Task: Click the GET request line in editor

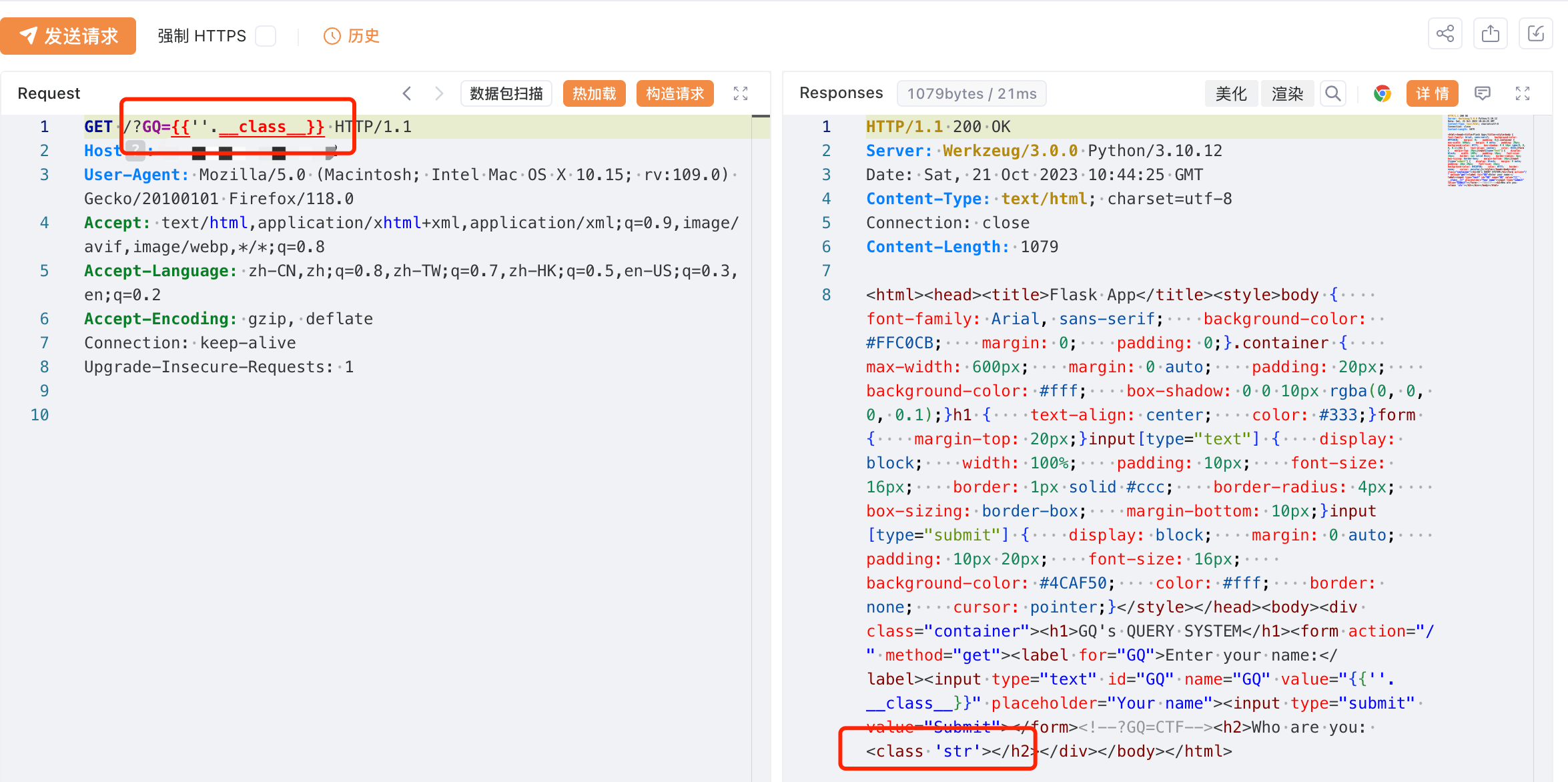Action: (248, 127)
